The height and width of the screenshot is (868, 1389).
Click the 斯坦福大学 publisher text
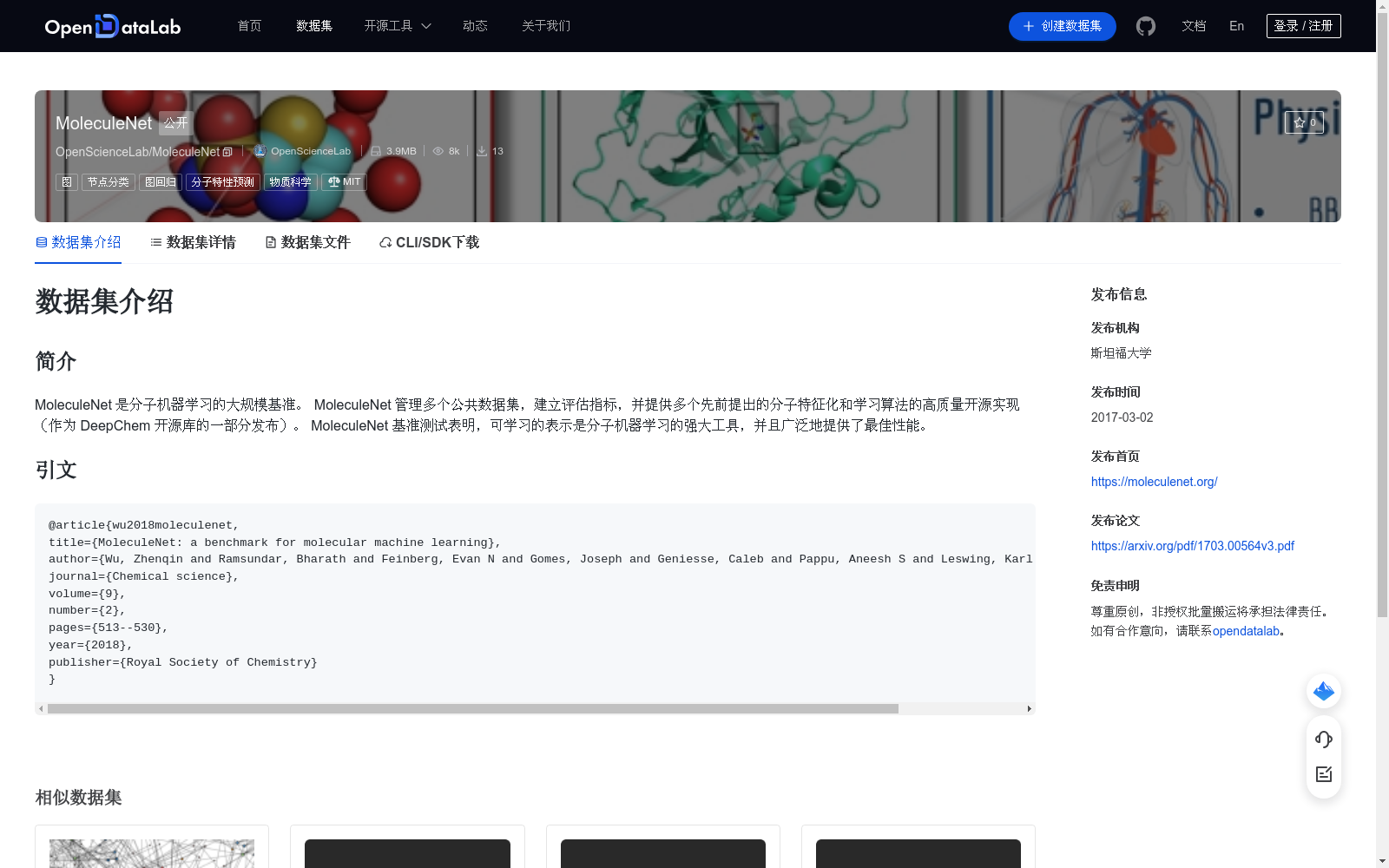[x=1122, y=353]
